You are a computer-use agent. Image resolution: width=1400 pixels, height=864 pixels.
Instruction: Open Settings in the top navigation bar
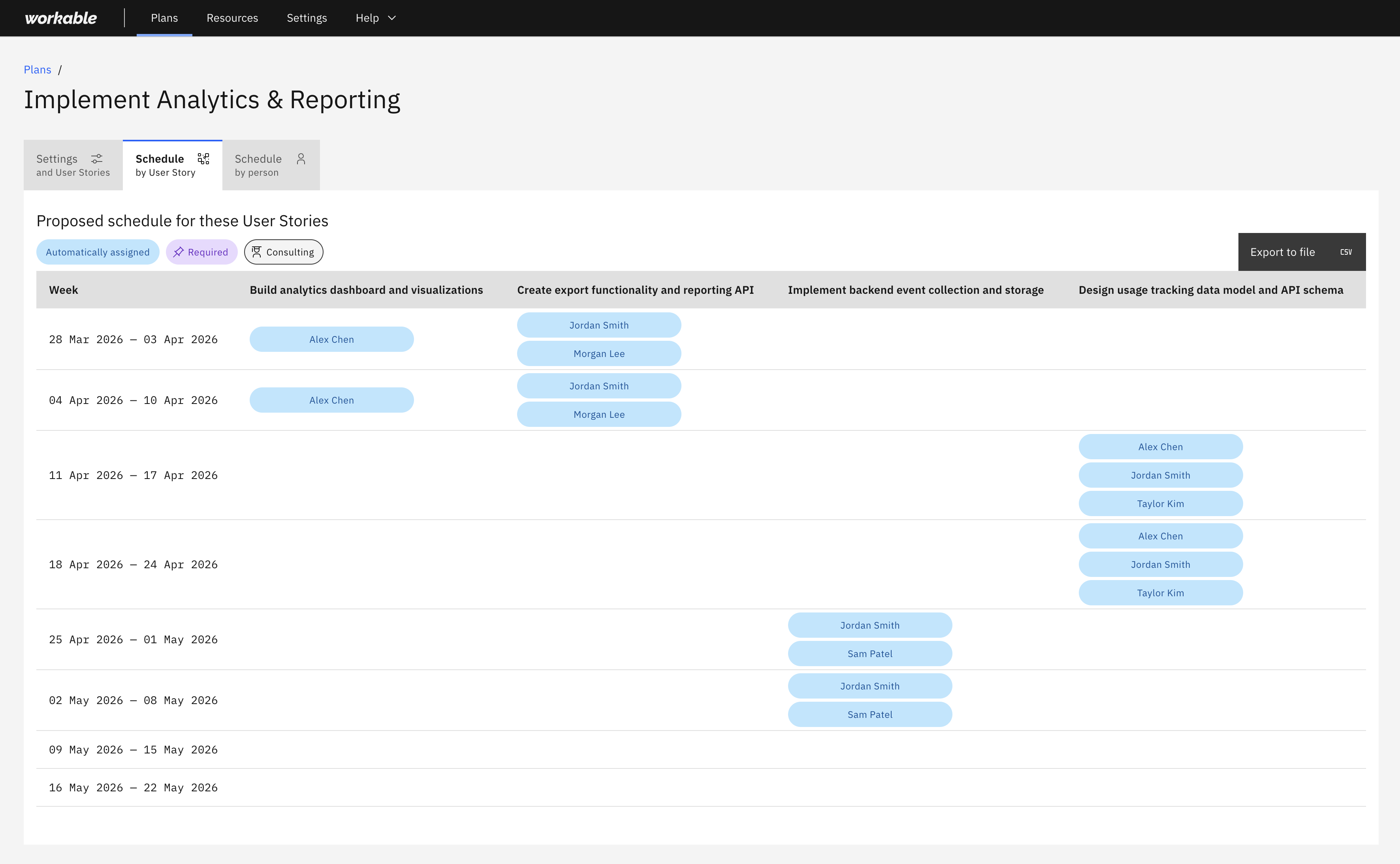click(307, 18)
